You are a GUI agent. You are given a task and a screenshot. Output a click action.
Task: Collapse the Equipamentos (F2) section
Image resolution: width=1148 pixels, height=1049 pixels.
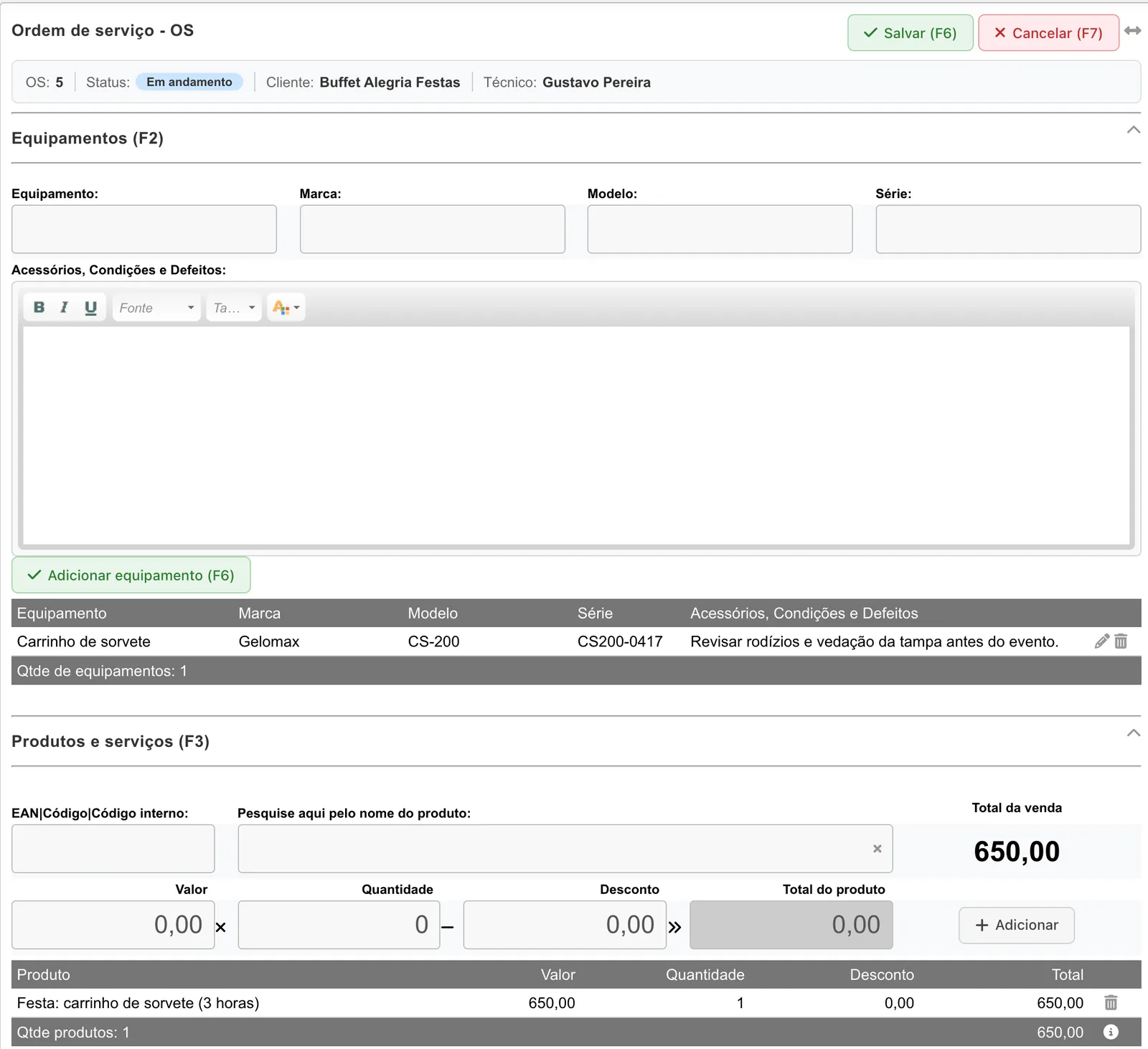click(1133, 130)
